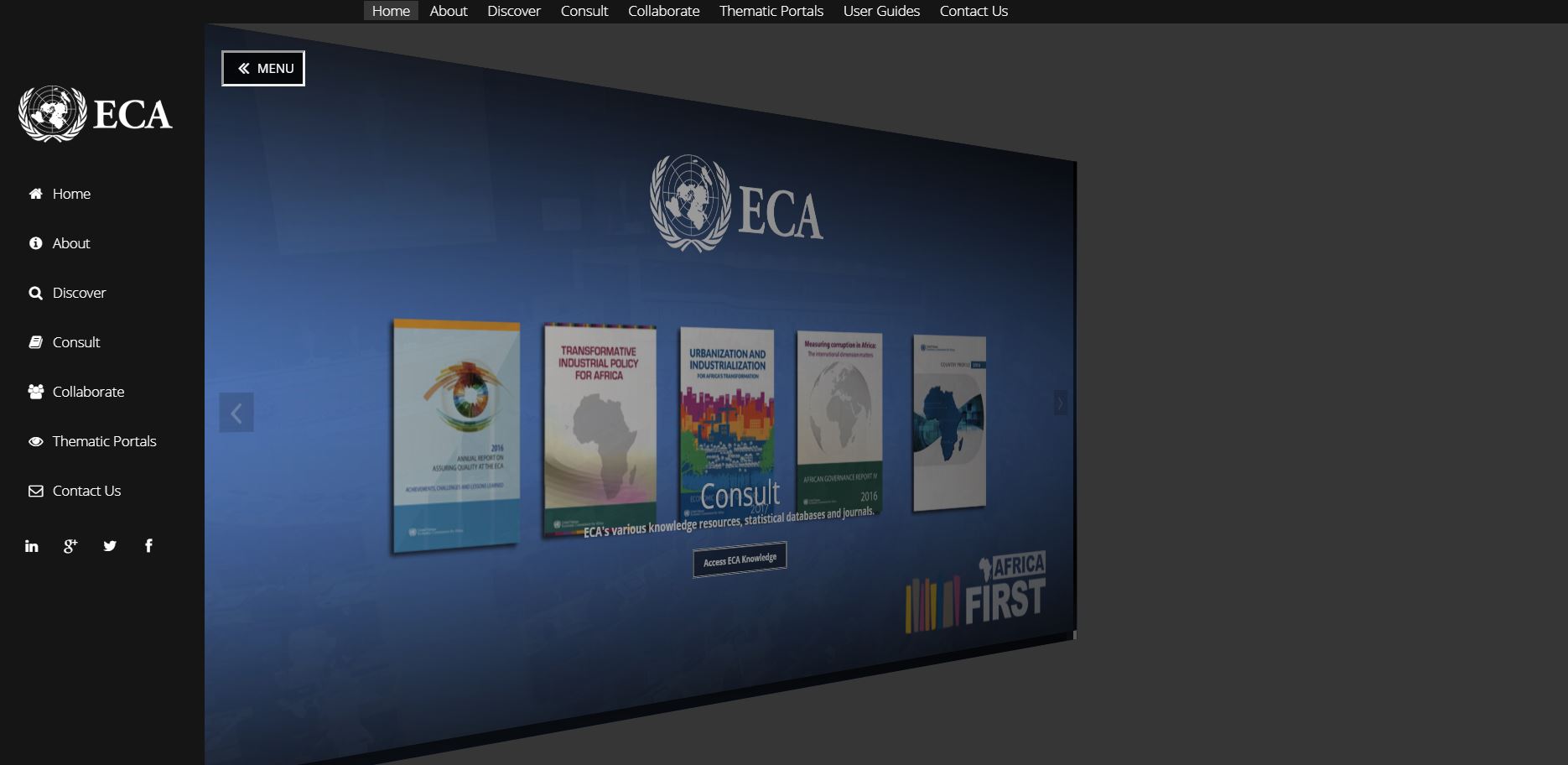Image resolution: width=1568 pixels, height=765 pixels.
Task: Open the LinkedIn social icon
Action: pos(31,544)
